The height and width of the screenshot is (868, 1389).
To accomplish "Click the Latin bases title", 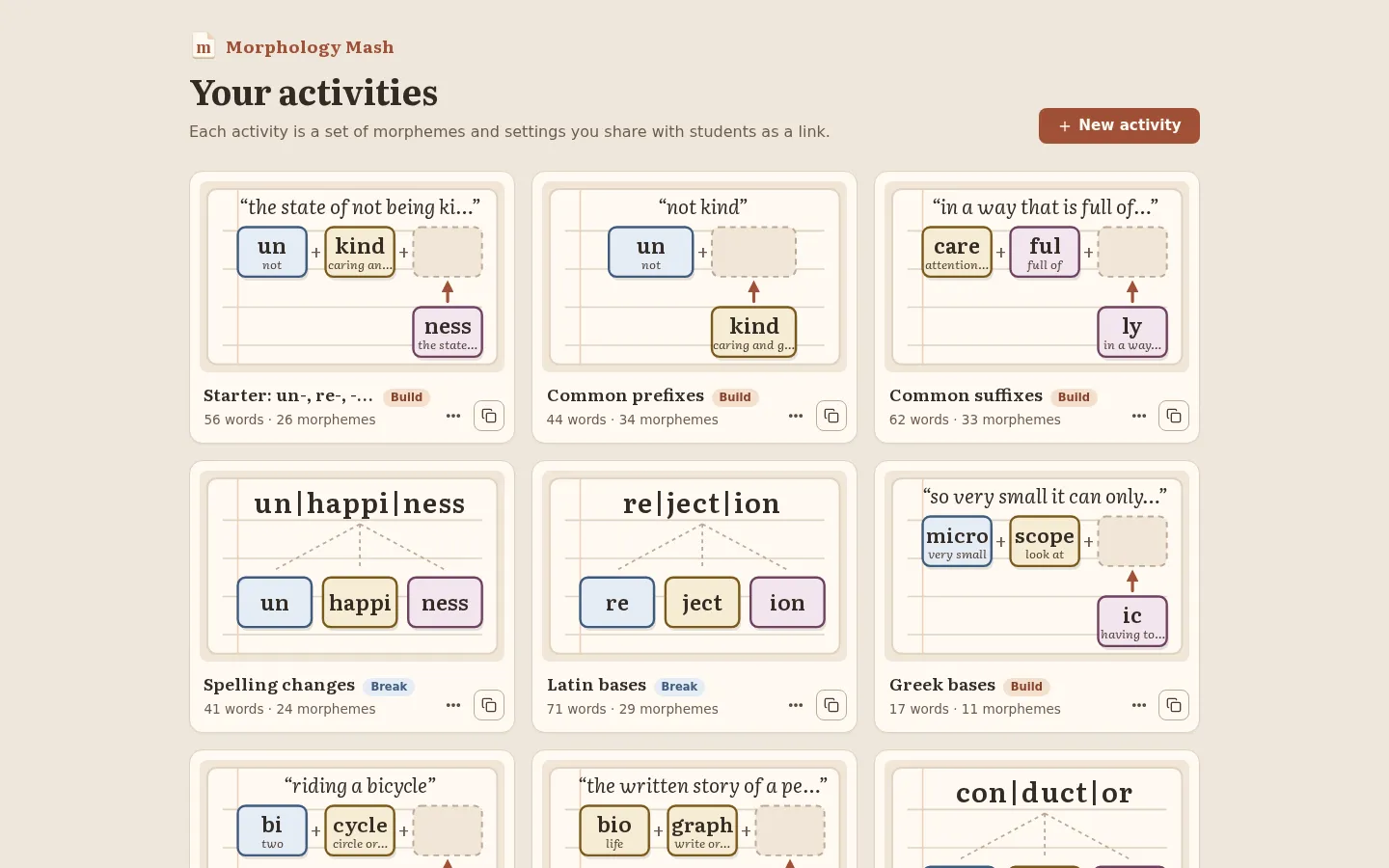I will pyautogui.click(x=596, y=685).
